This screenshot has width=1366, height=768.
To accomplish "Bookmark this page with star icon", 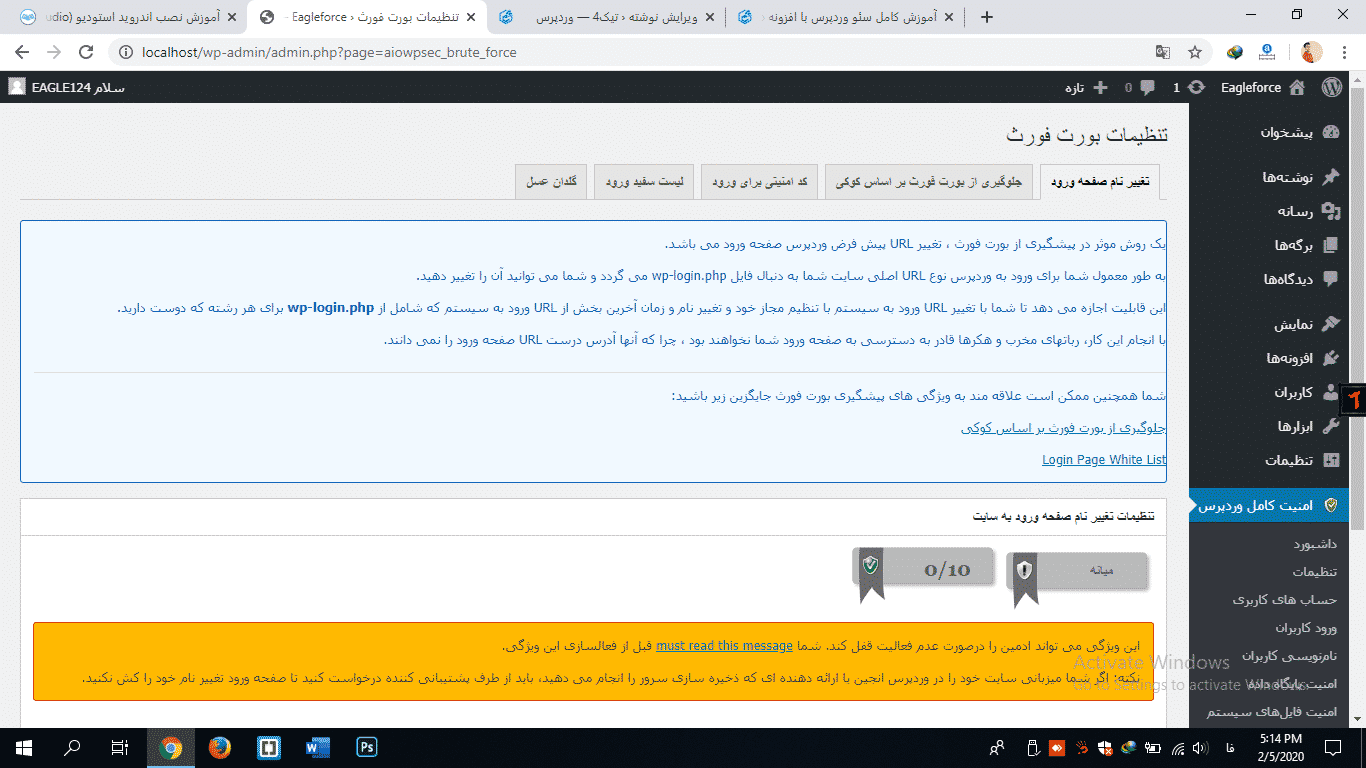I will click(x=1194, y=52).
